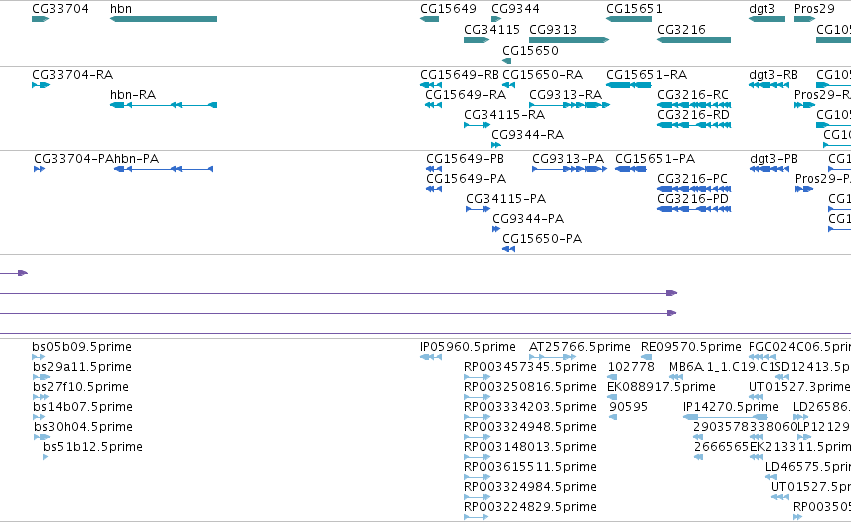Click the hbn-PA protein feature
The width and height of the screenshot is (851, 522).
tap(163, 169)
